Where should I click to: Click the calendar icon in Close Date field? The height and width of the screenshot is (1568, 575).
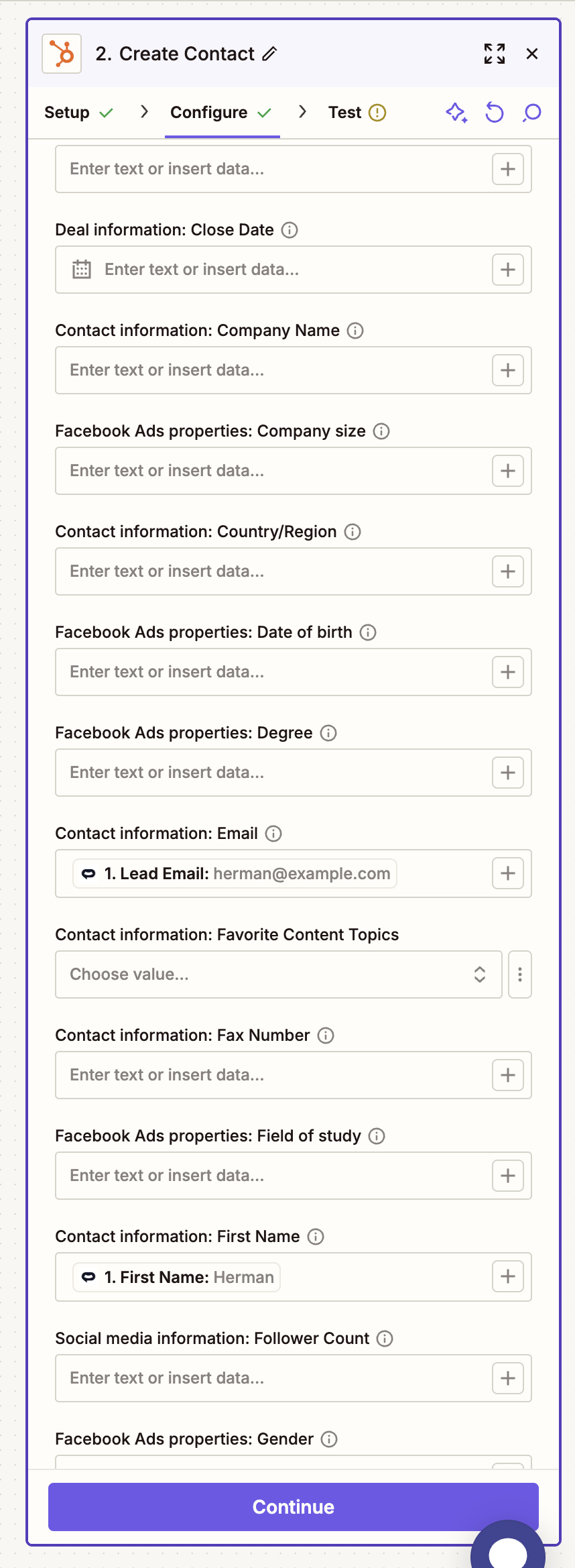(82, 270)
